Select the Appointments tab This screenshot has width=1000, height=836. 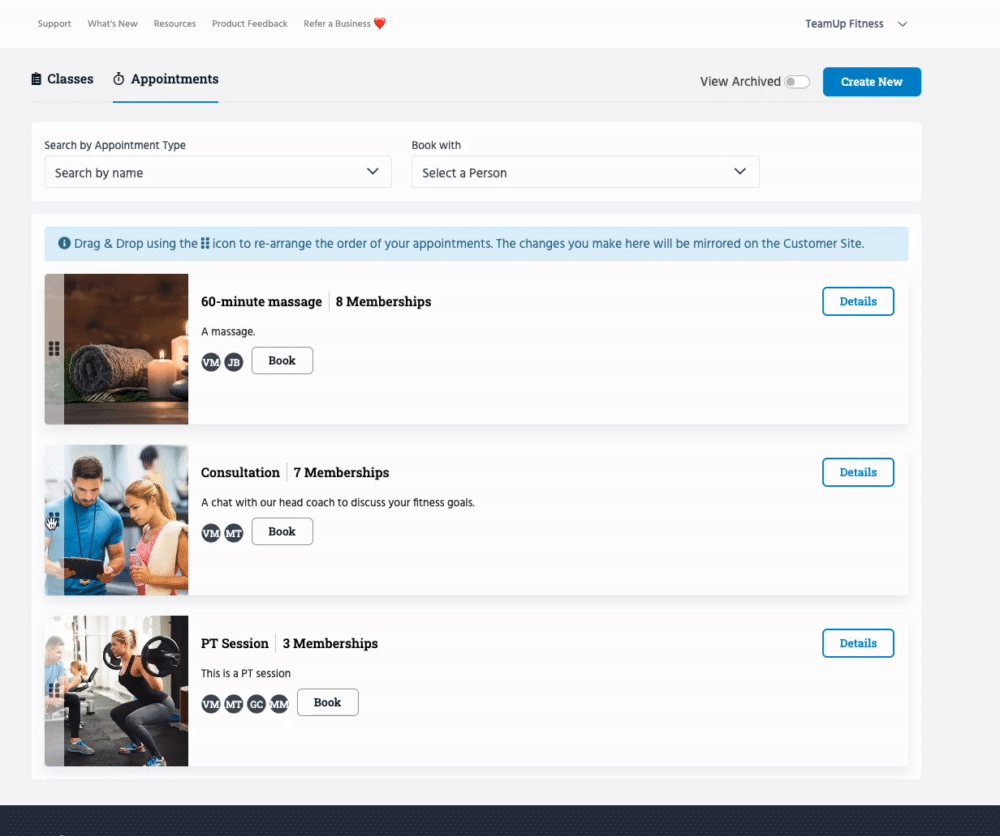coord(165,79)
